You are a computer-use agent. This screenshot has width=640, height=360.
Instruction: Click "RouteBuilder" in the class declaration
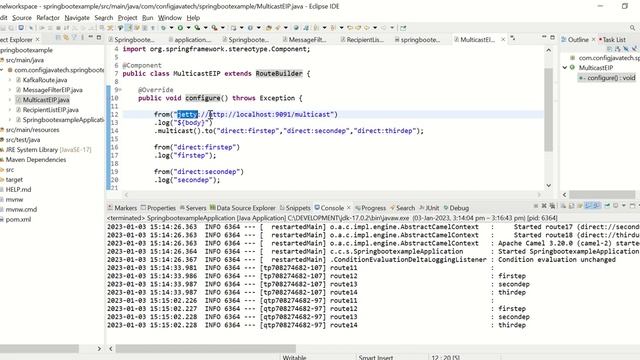point(279,73)
